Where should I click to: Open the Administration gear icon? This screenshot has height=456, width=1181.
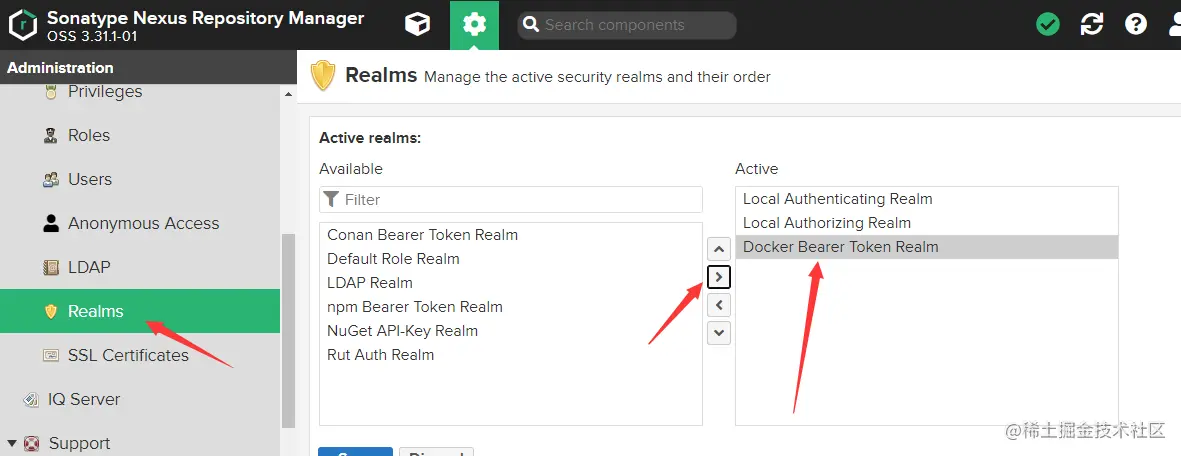point(475,25)
